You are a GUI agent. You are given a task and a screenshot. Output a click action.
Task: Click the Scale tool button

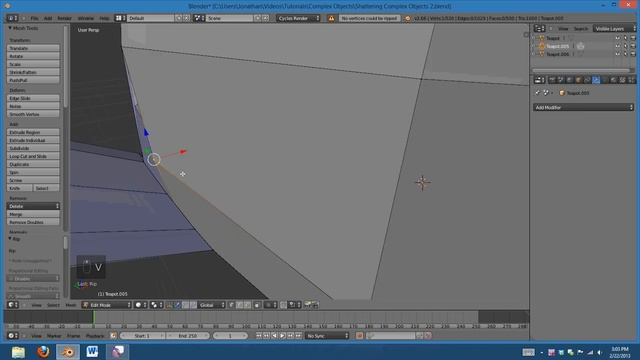pos(33,64)
